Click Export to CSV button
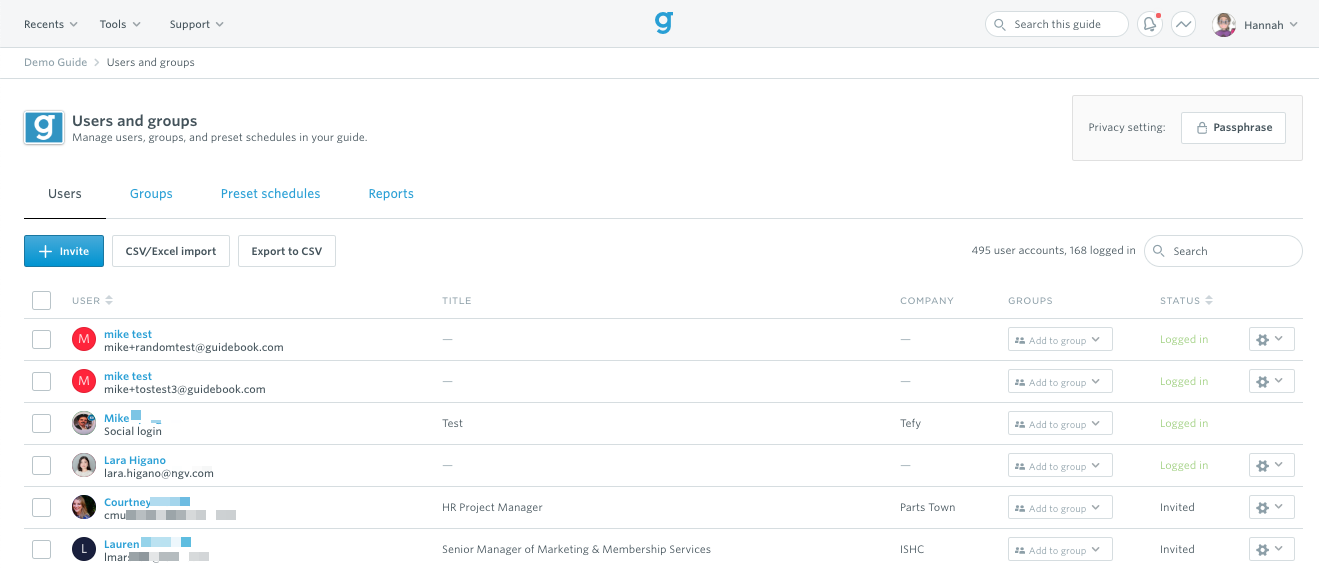1319x570 pixels. 287,251
